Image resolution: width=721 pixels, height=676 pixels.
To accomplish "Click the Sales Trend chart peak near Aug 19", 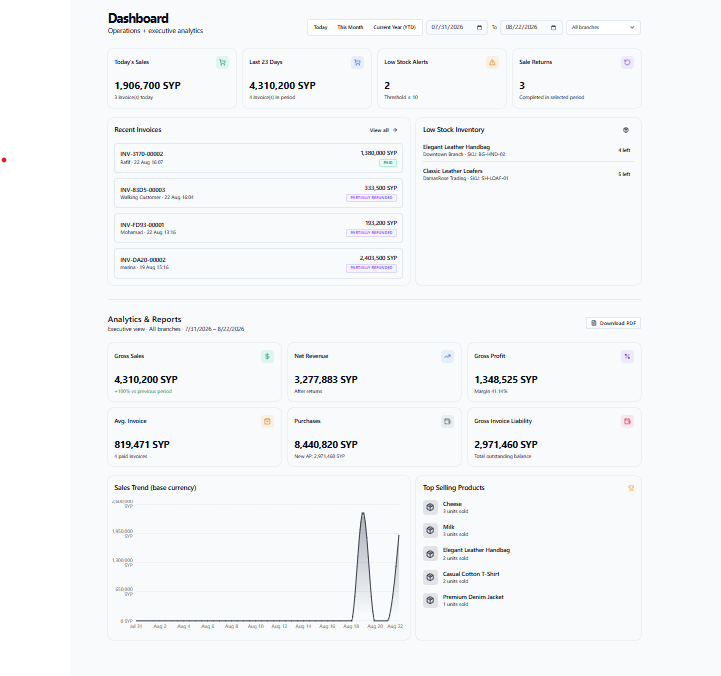I will click(x=363, y=514).
